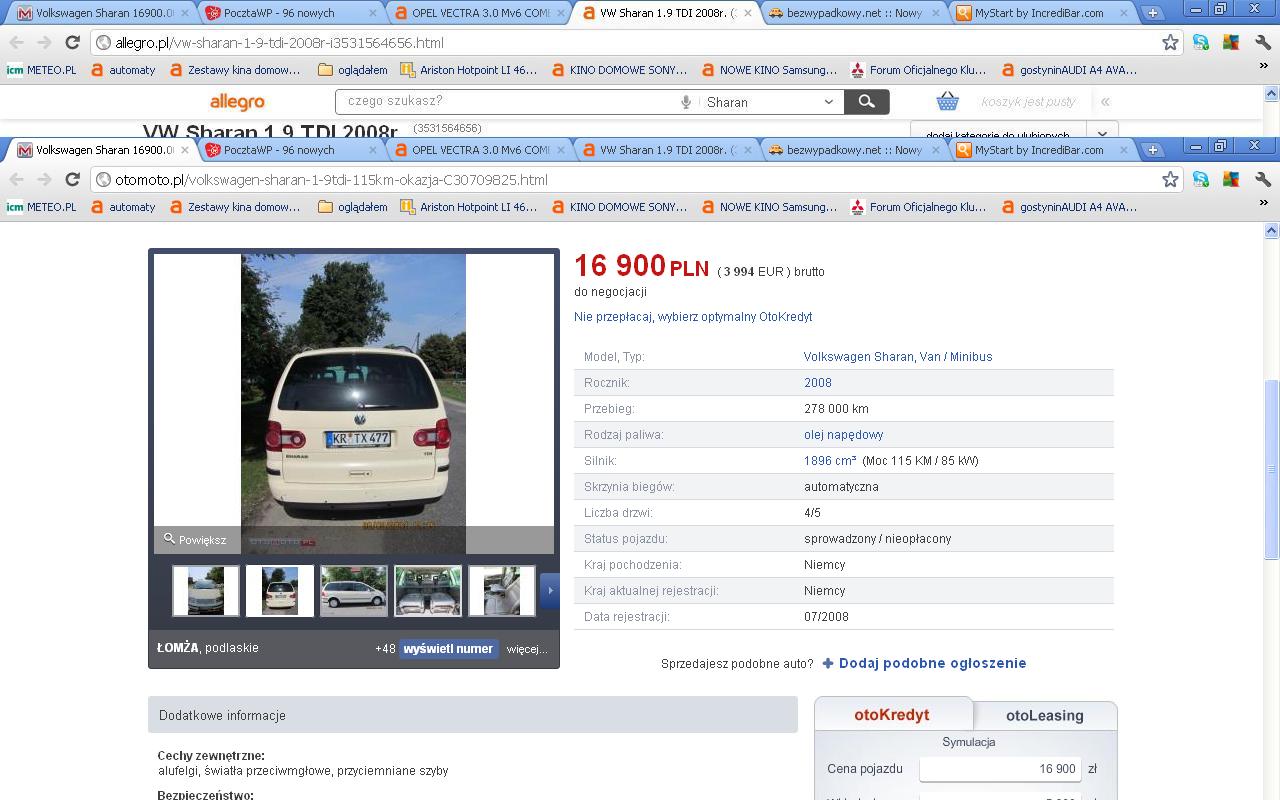
Task: Click the Skype extension icon in the otomoto window
Action: pos(1201,180)
